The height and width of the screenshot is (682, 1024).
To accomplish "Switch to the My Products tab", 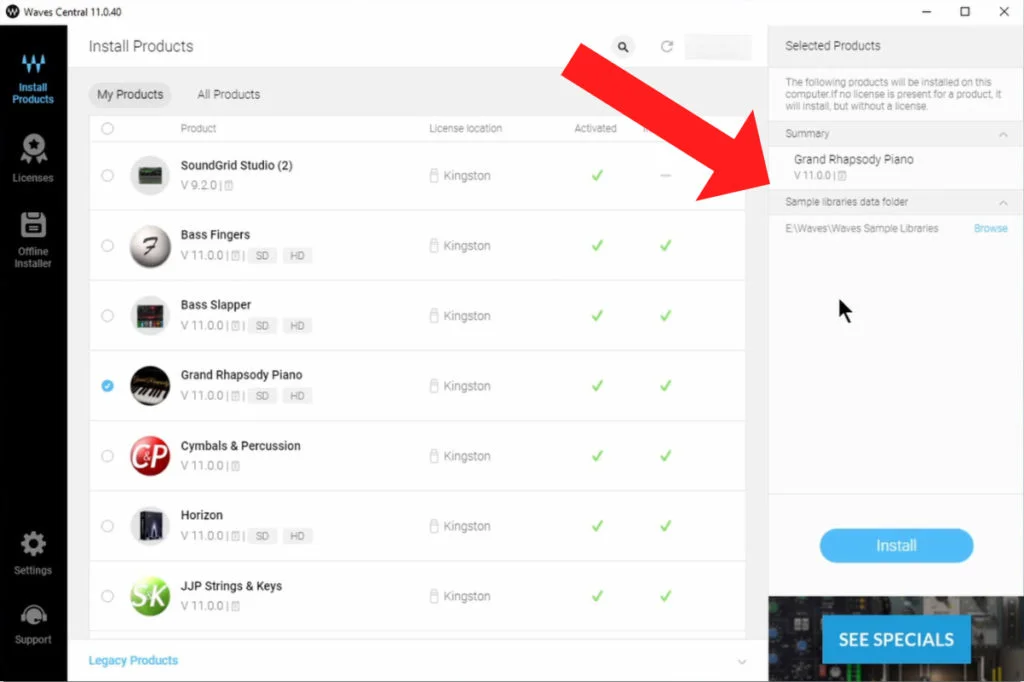I will pos(130,95).
